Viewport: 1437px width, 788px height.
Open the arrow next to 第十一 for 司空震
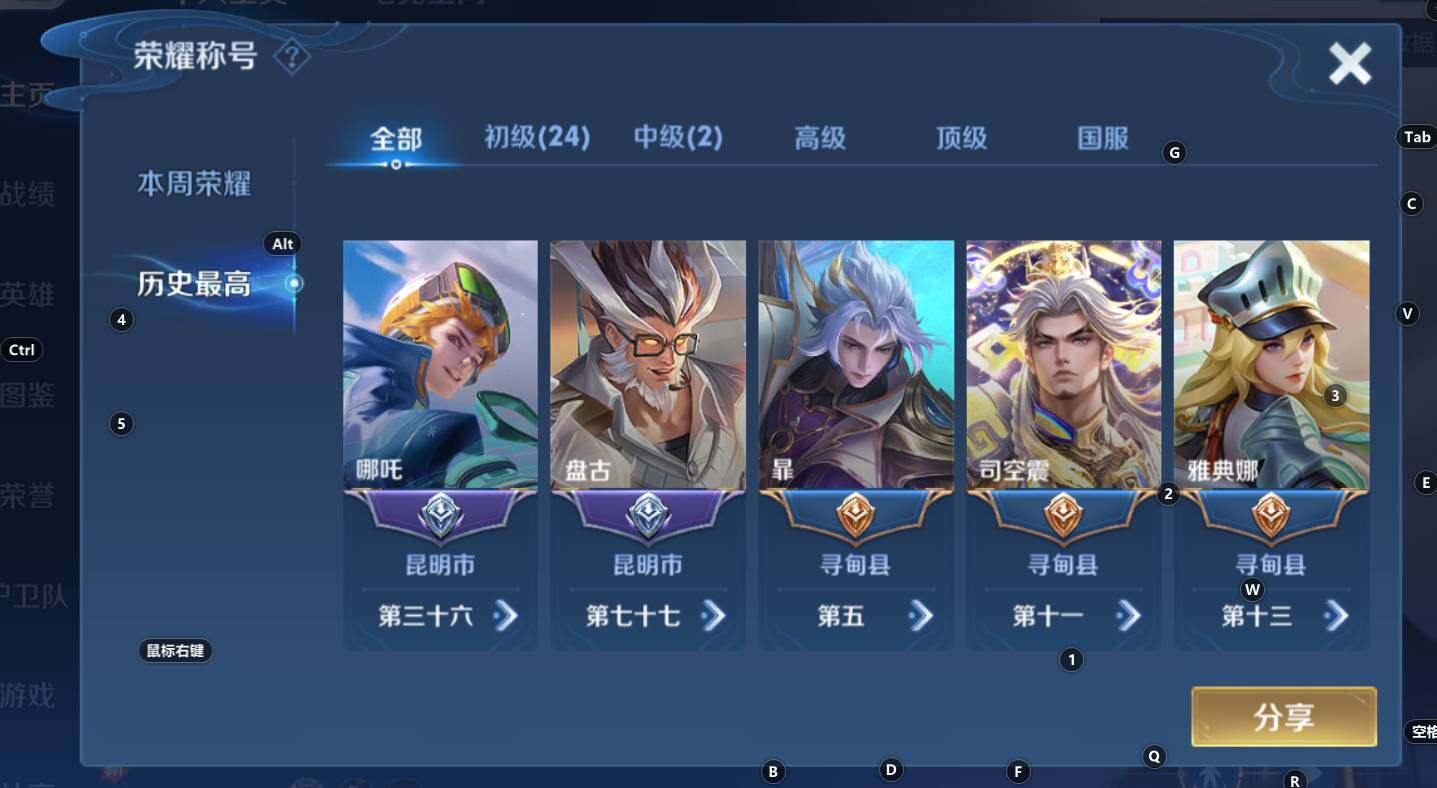1128,616
